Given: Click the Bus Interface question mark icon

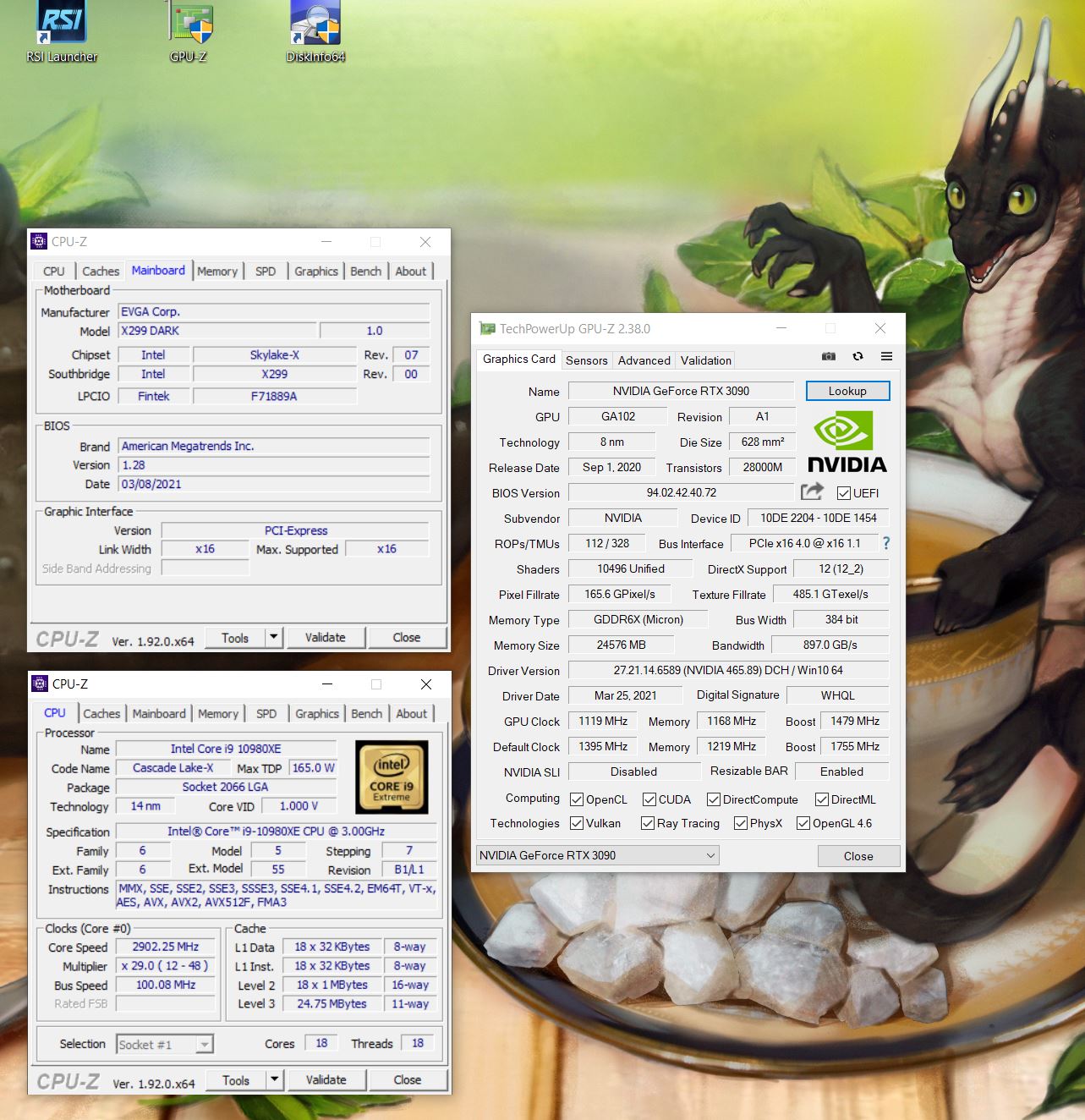Looking at the screenshot, I should tap(886, 543).
